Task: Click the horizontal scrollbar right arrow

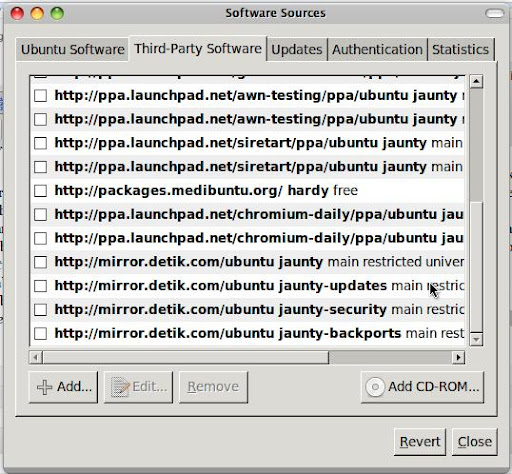Action: (x=458, y=357)
